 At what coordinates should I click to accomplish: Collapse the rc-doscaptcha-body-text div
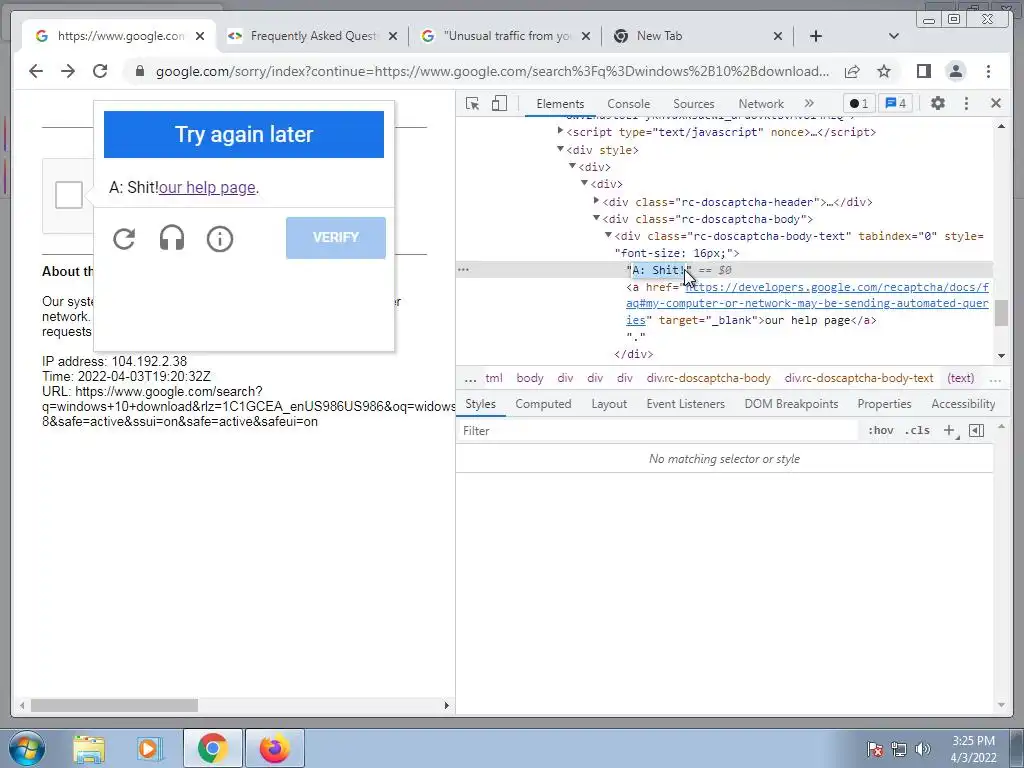pyautogui.click(x=608, y=235)
